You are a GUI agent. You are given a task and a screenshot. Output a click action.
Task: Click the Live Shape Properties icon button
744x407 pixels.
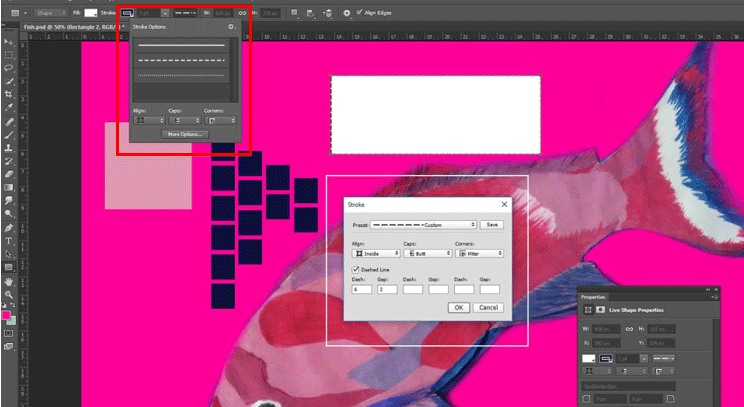[x=588, y=310]
